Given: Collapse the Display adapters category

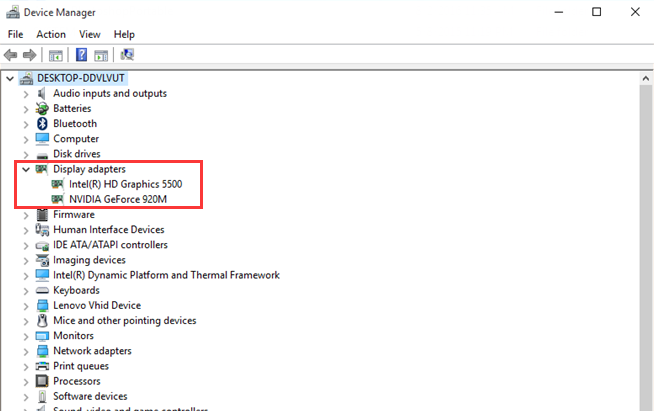Looking at the screenshot, I should (26, 170).
